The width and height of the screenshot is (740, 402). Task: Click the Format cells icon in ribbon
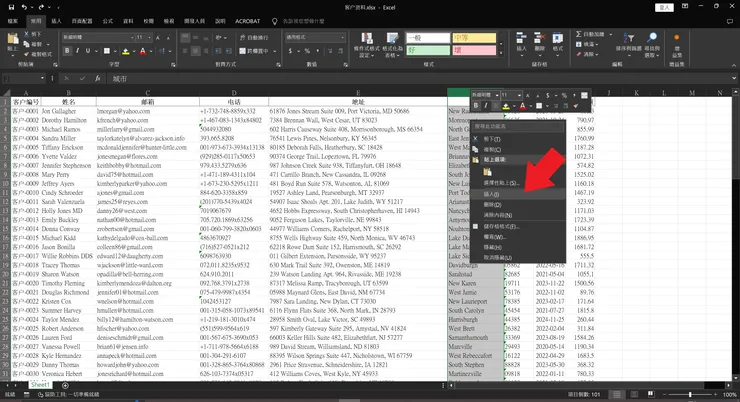point(558,39)
